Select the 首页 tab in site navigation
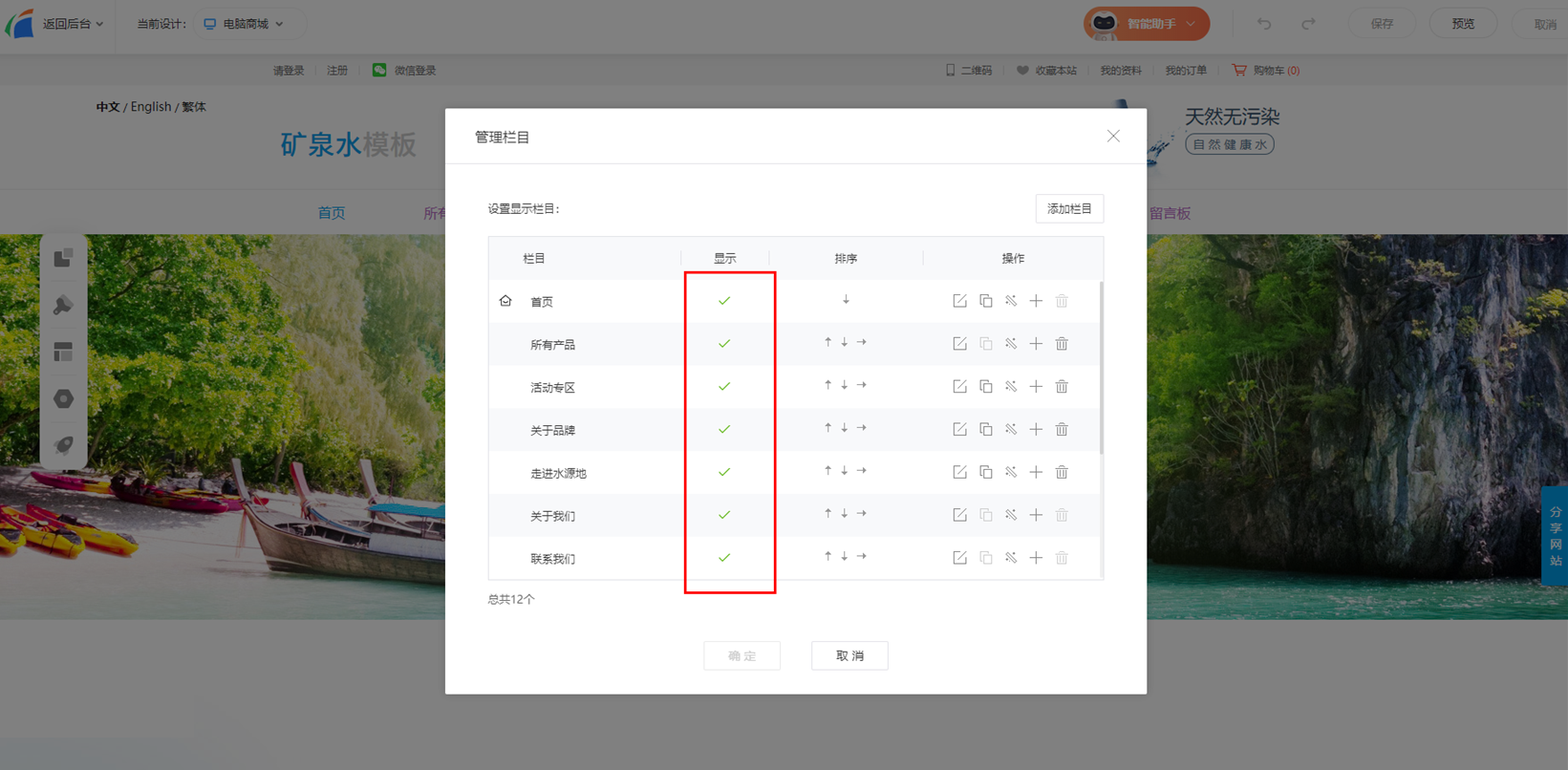The image size is (1568, 770). pos(332,213)
